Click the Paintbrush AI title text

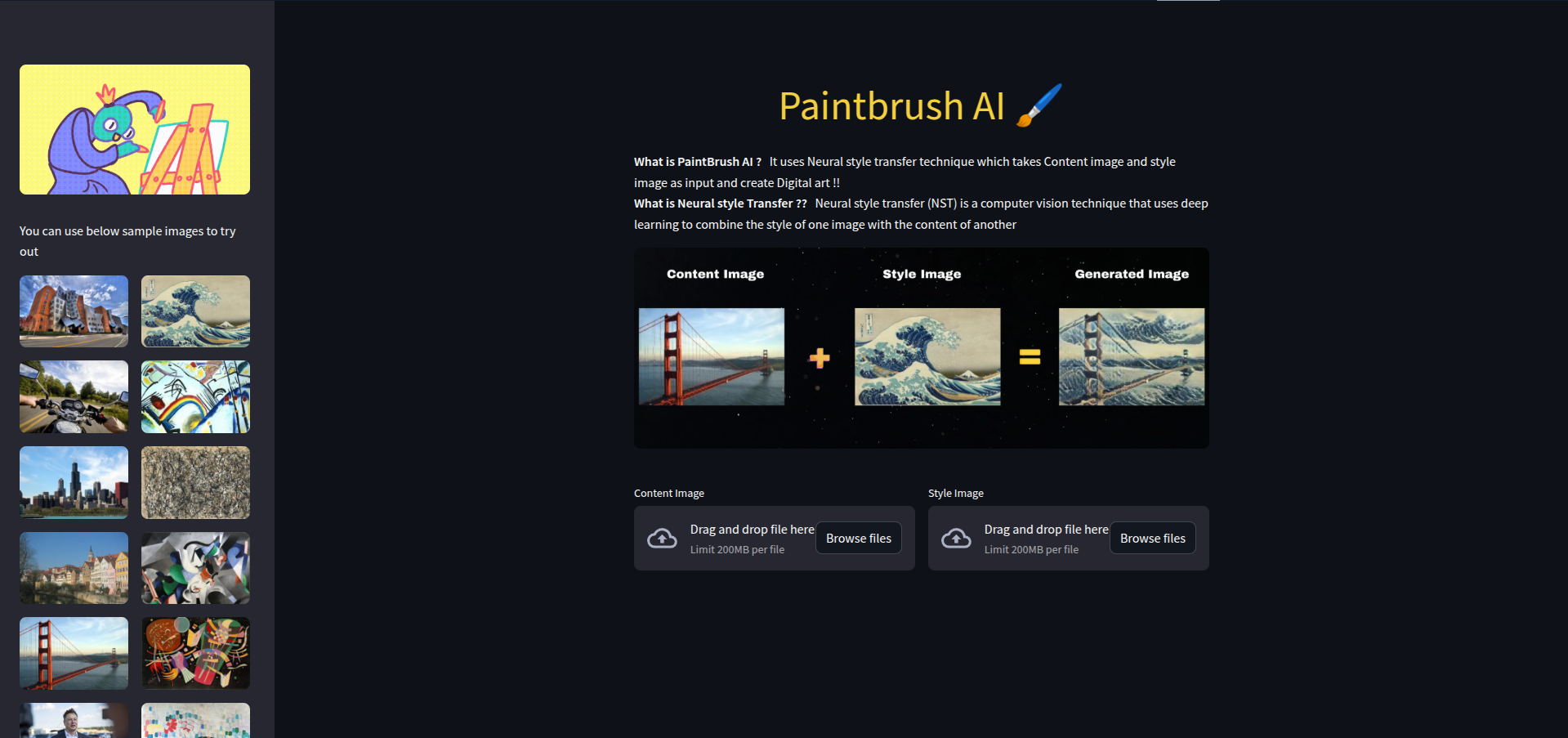[891, 106]
